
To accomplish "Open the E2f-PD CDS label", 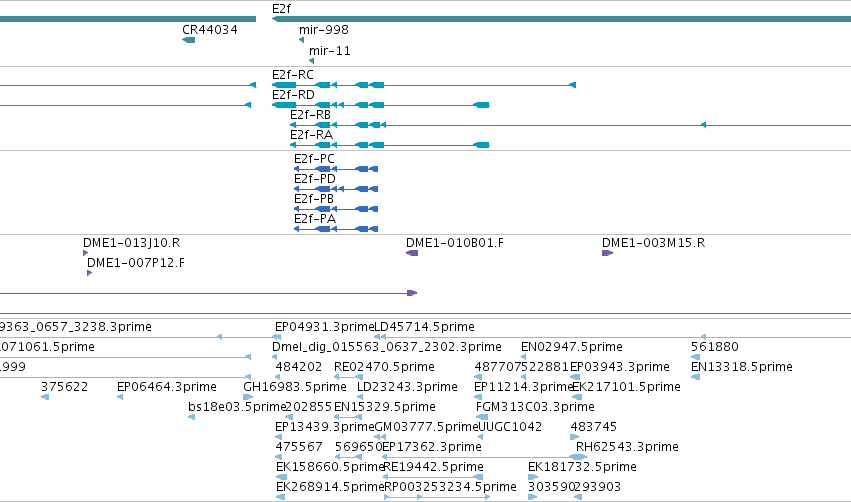I will [315, 179].
